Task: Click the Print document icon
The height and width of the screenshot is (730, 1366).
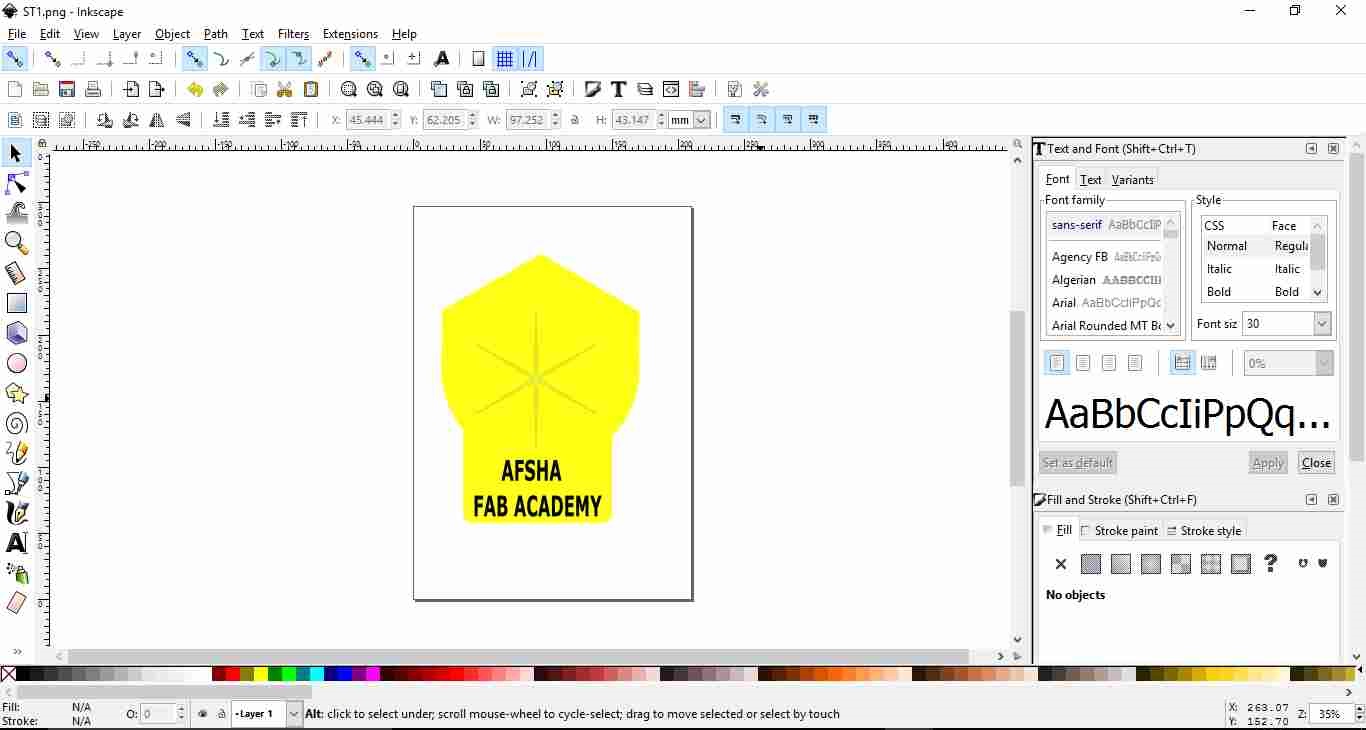Action: click(x=93, y=89)
